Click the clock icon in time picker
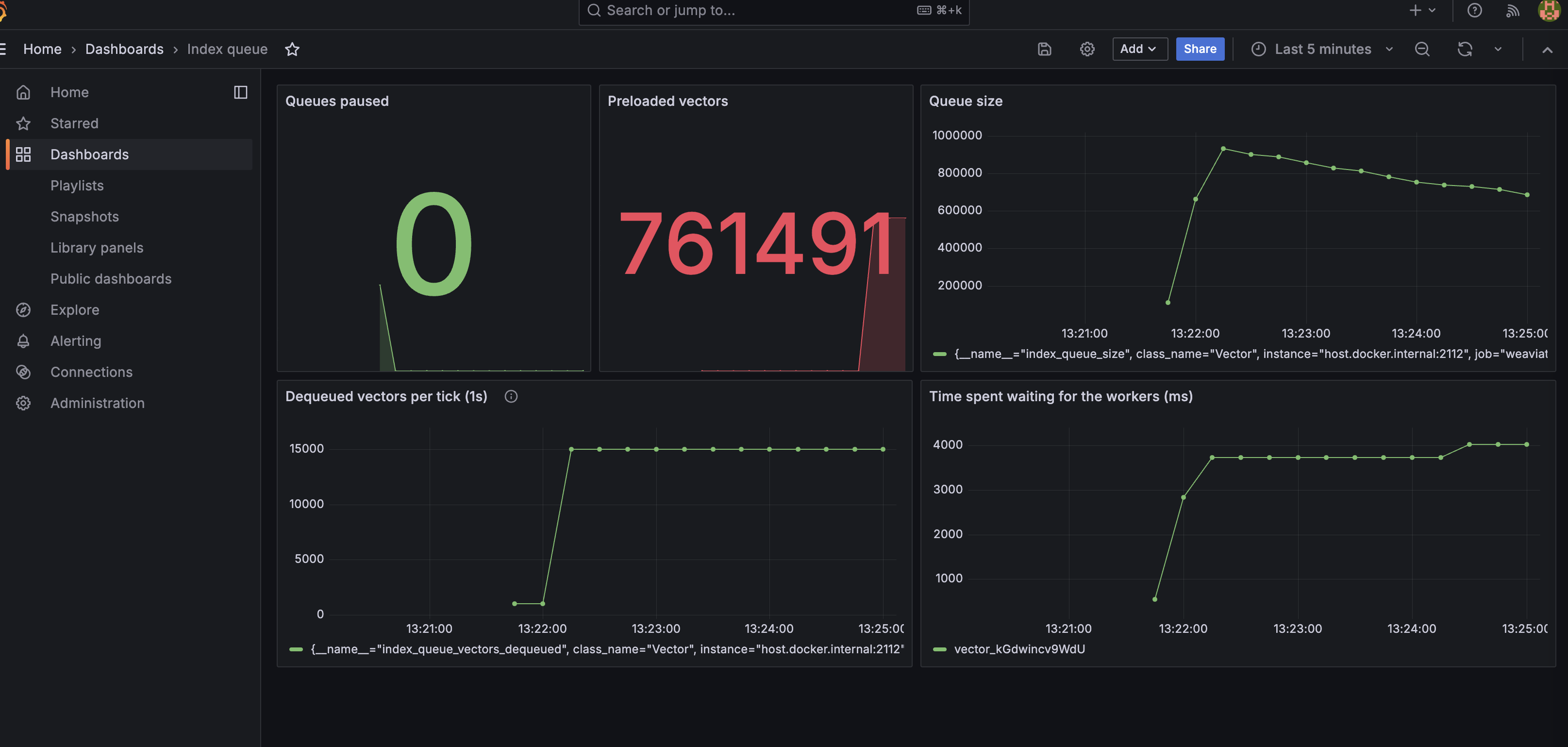Image resolution: width=1568 pixels, height=747 pixels. coord(1259,50)
